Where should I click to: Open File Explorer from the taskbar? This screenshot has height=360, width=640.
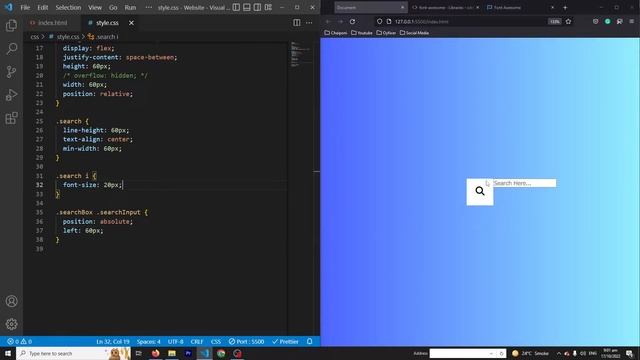(x=172, y=353)
